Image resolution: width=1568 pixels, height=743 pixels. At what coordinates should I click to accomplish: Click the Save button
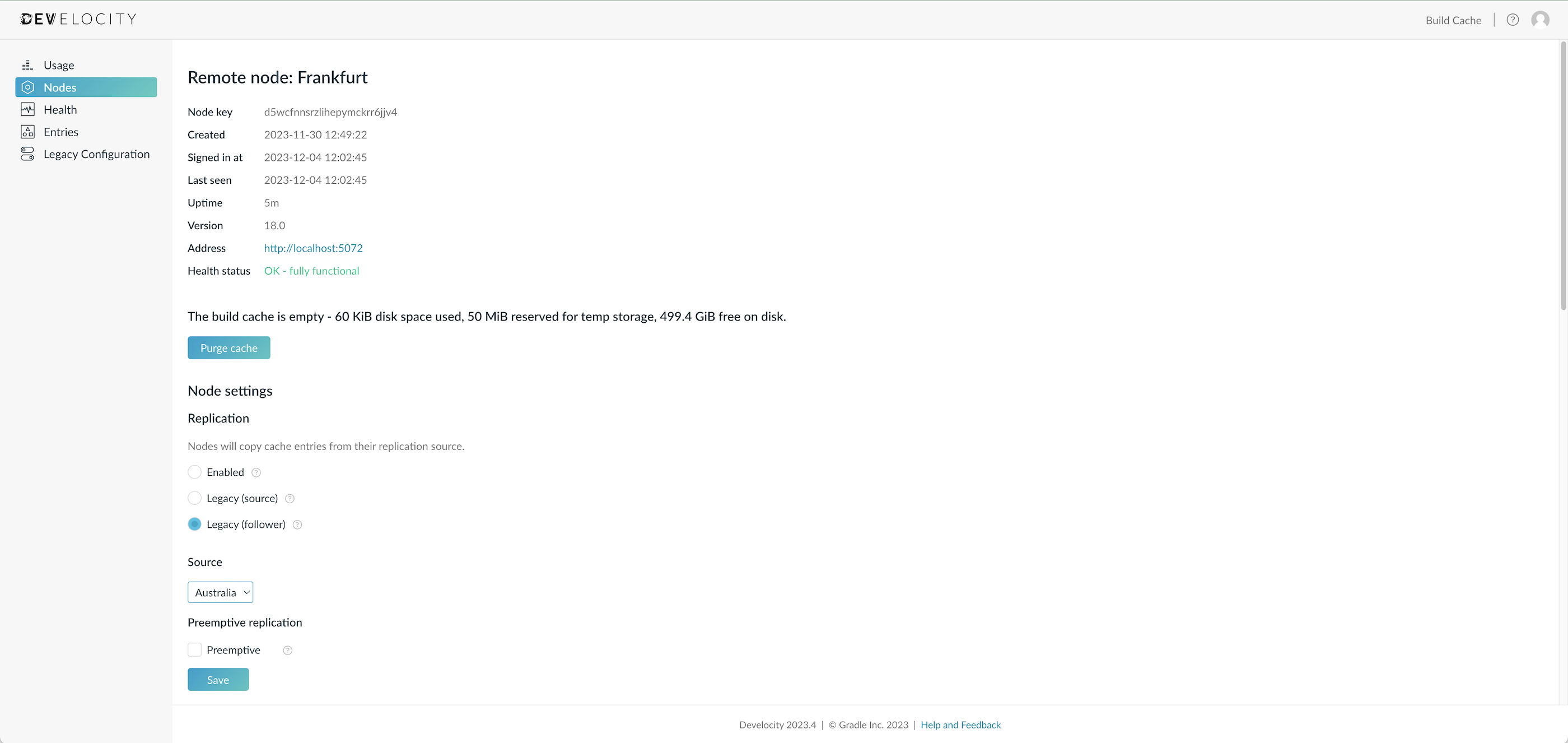(218, 680)
